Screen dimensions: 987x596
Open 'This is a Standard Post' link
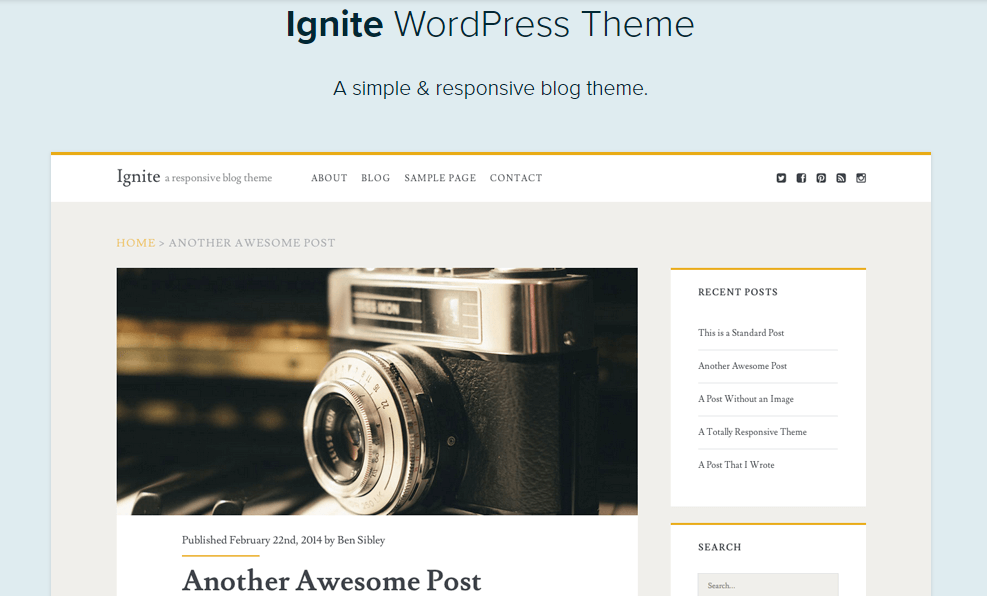(741, 333)
